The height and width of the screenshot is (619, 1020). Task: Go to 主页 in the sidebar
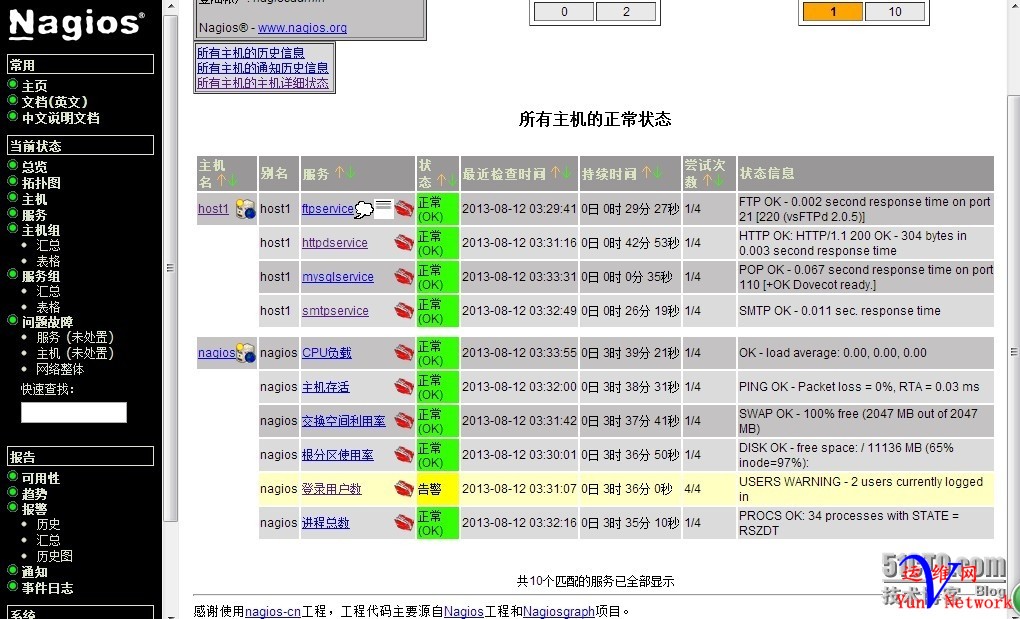pos(34,86)
